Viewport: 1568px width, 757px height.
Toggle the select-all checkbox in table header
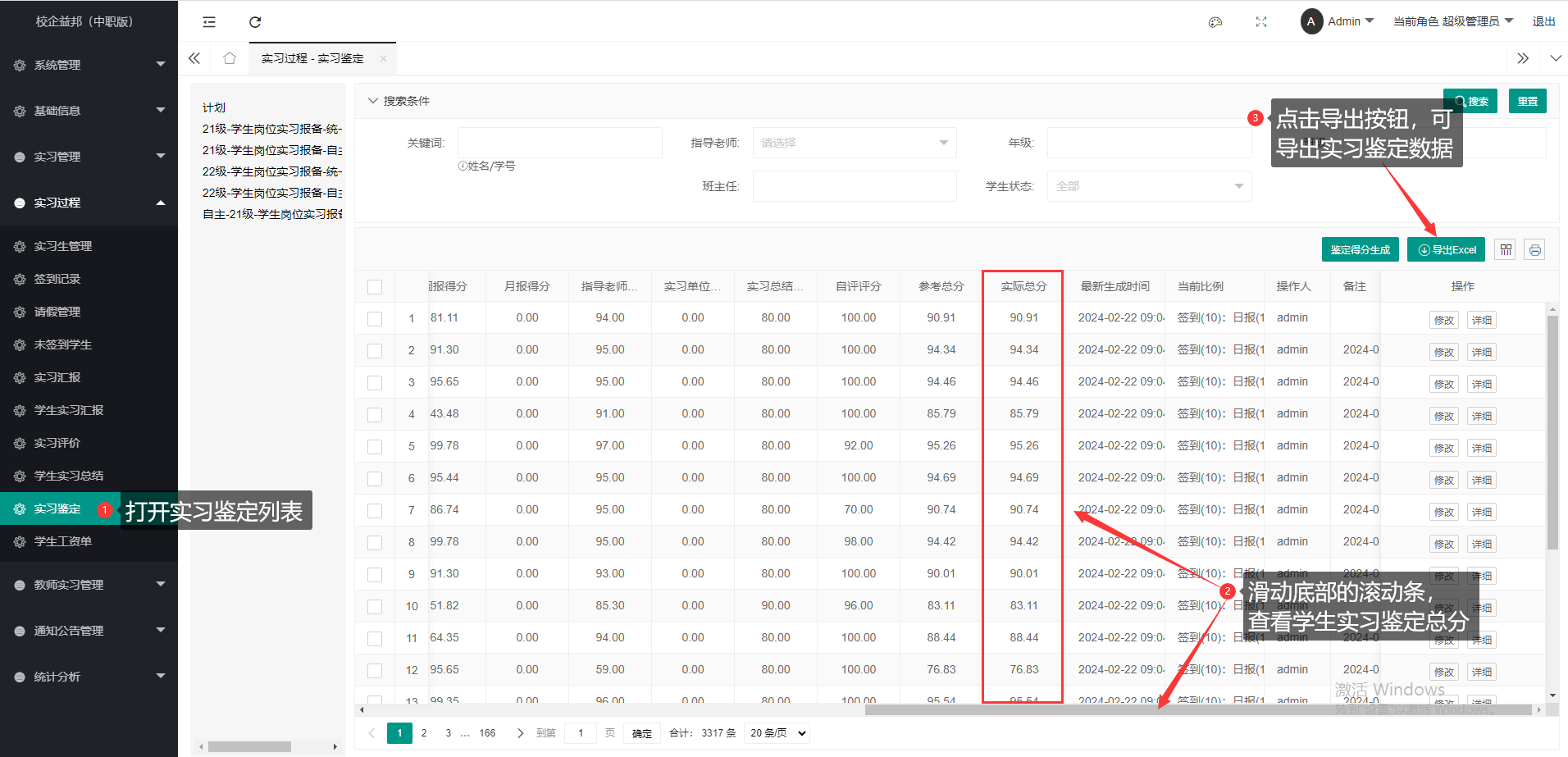click(375, 287)
